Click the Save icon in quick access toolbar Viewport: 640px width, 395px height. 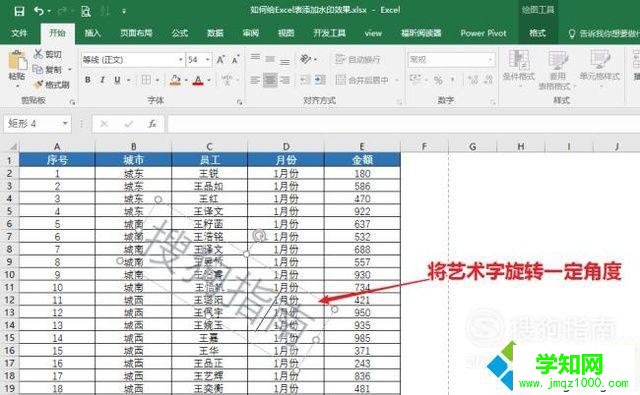[x=19, y=11]
